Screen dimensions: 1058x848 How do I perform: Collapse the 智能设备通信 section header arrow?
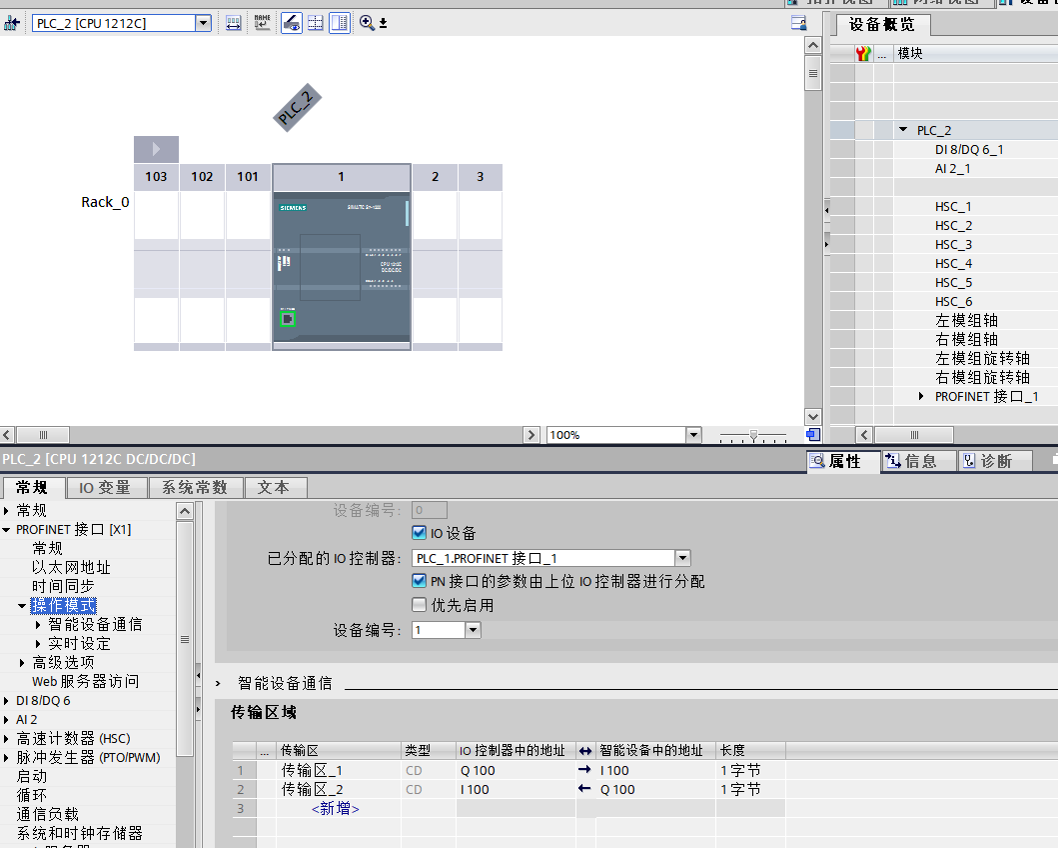[218, 683]
